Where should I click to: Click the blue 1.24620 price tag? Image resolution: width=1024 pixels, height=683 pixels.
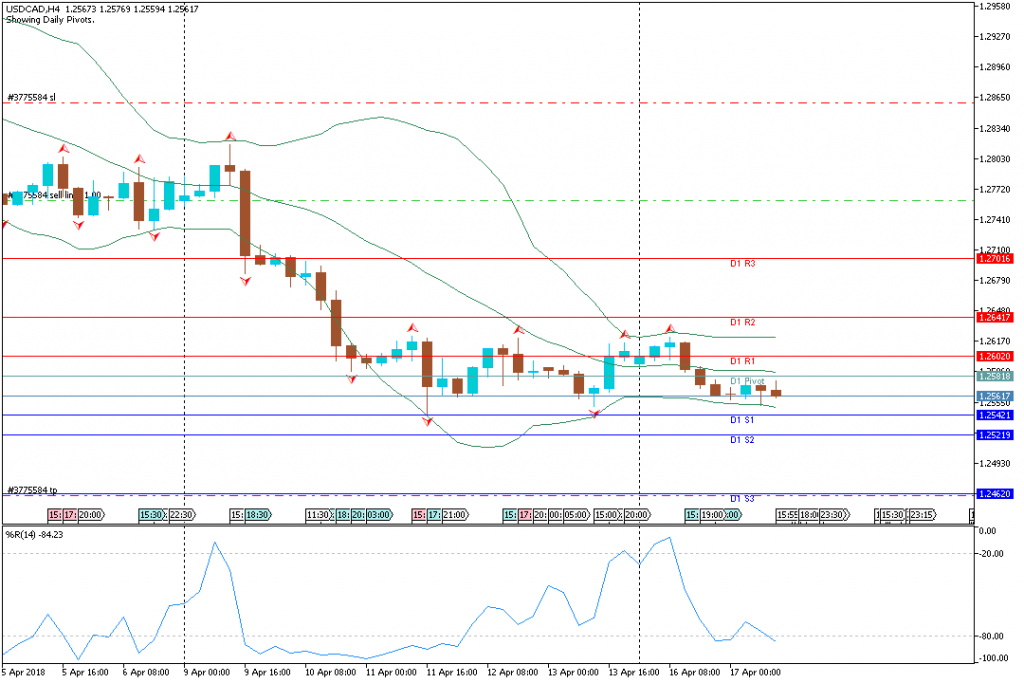(995, 494)
